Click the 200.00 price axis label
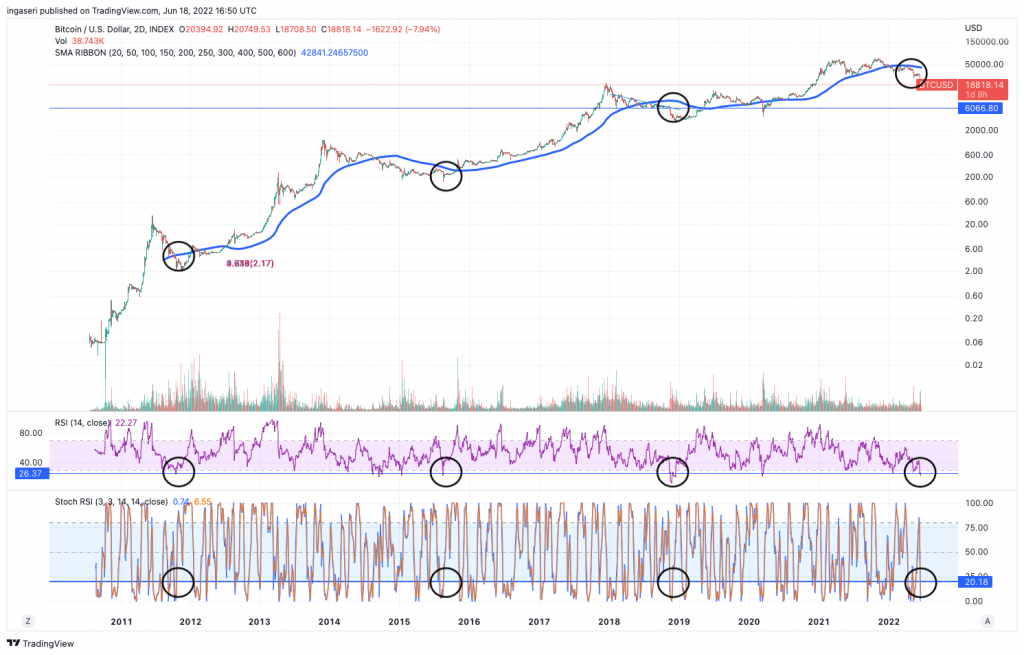 (x=979, y=177)
